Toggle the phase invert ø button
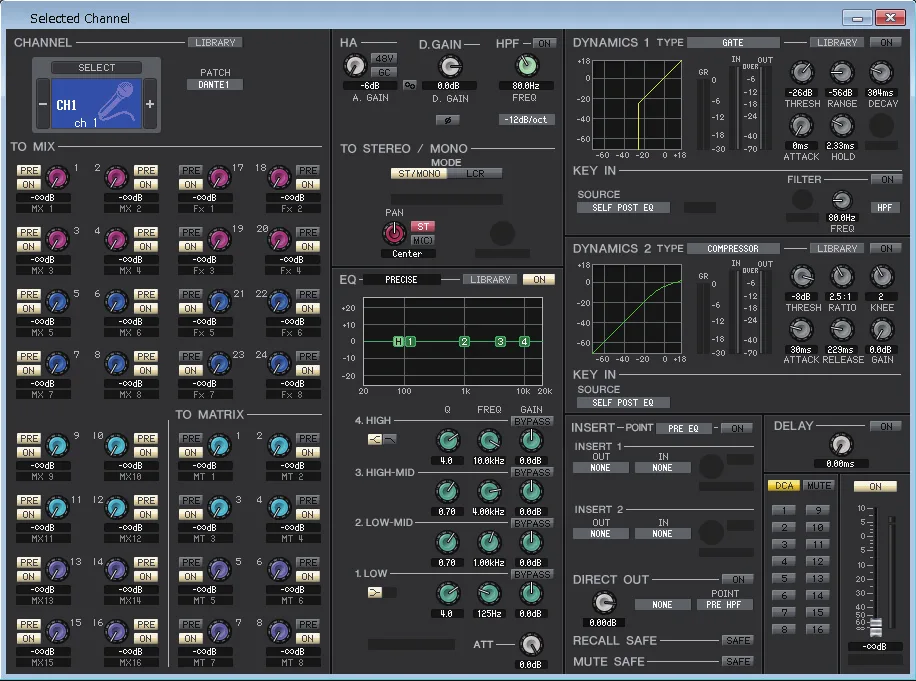Viewport: 916px width, 681px height. 447,120
